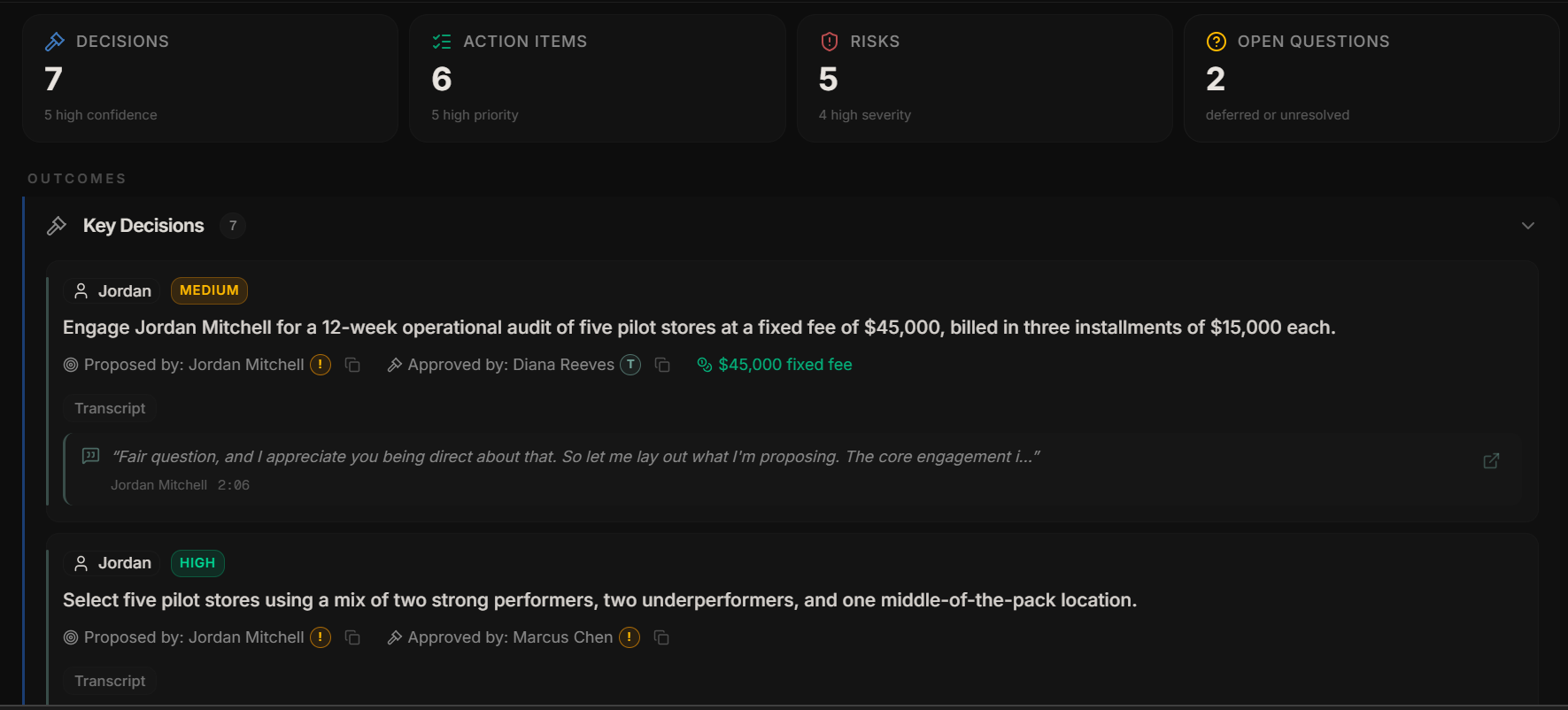This screenshot has height=710, width=1568.
Task: Click the question mark icon beside Open Questions
Action: (1217, 42)
